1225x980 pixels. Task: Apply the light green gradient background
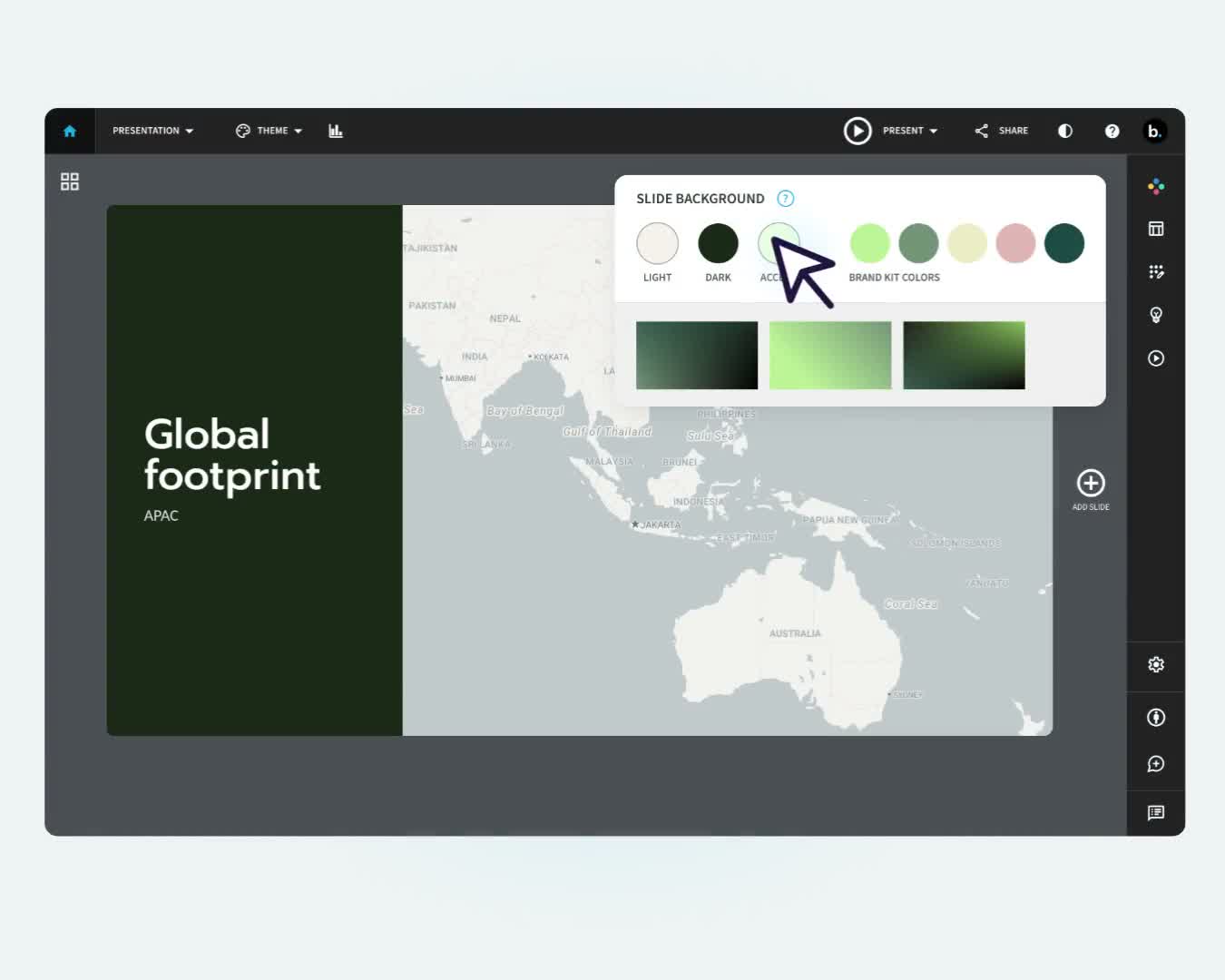pos(830,355)
